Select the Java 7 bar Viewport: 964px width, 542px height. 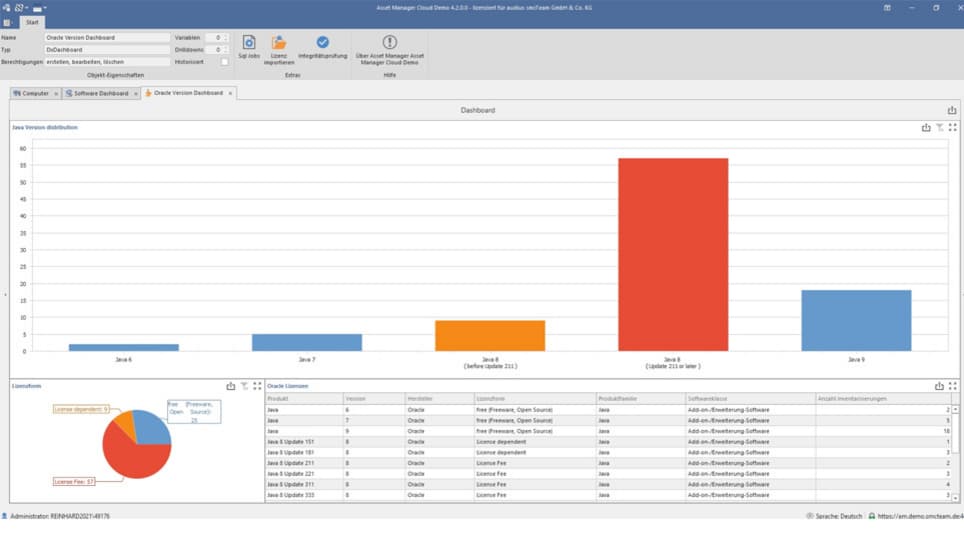pos(307,343)
